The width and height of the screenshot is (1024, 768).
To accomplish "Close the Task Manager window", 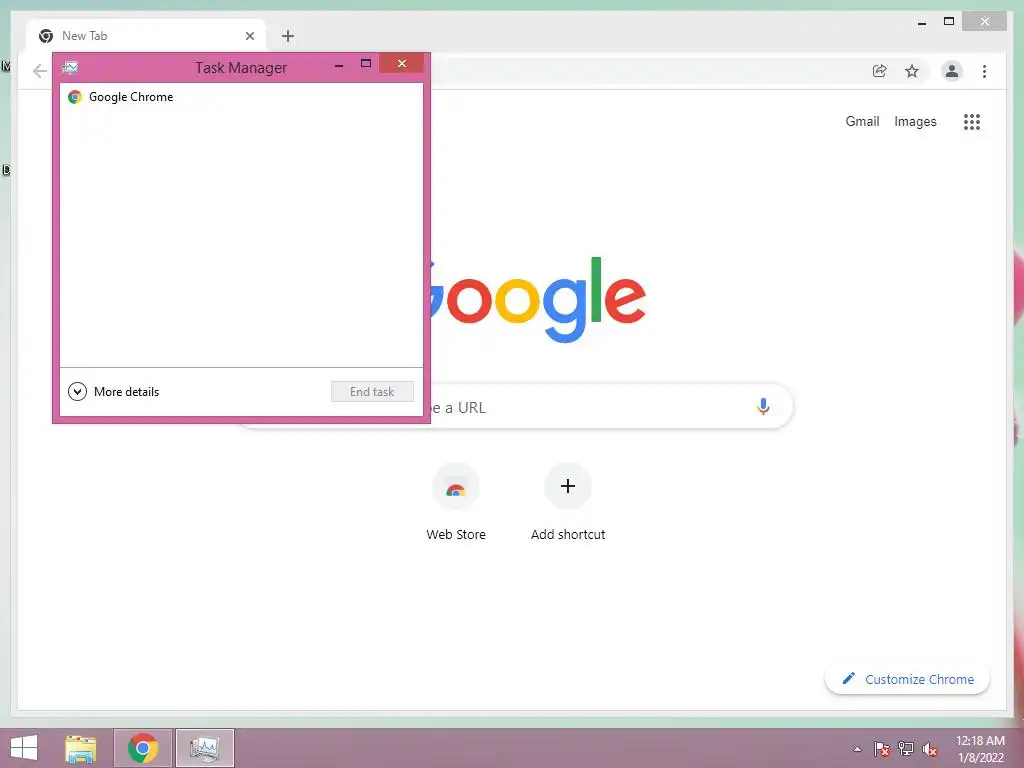I will (402, 63).
